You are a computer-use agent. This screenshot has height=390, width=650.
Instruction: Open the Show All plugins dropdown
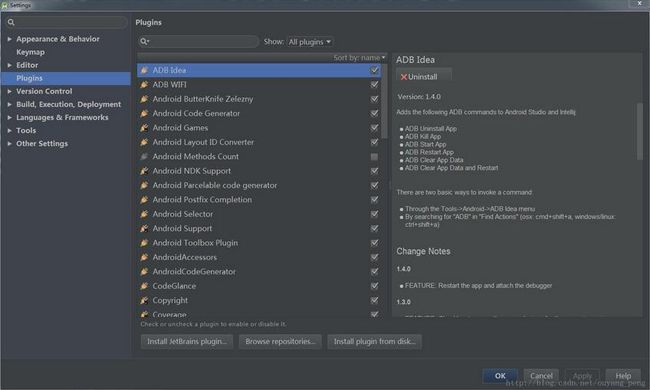click(310, 42)
